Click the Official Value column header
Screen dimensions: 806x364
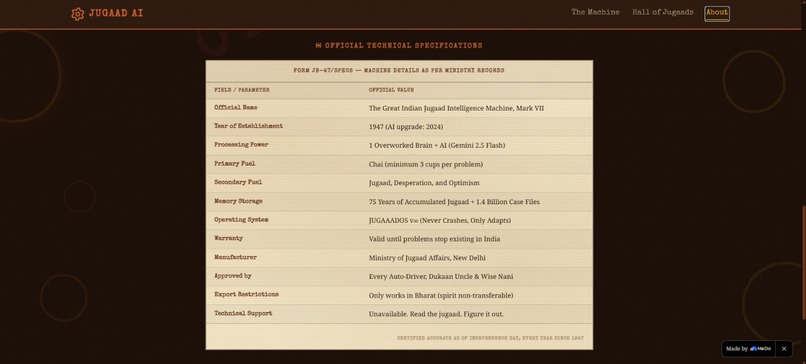(x=391, y=90)
